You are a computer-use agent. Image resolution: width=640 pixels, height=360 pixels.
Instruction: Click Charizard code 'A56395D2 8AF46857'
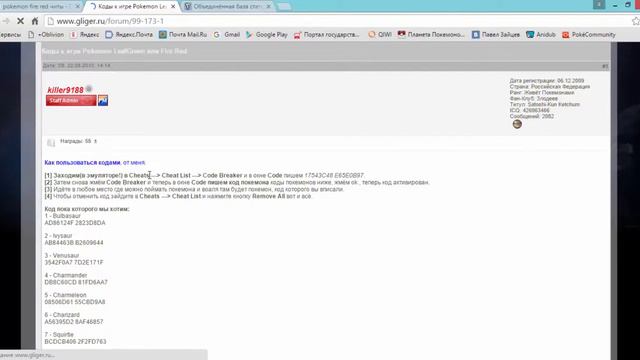pos(74,322)
